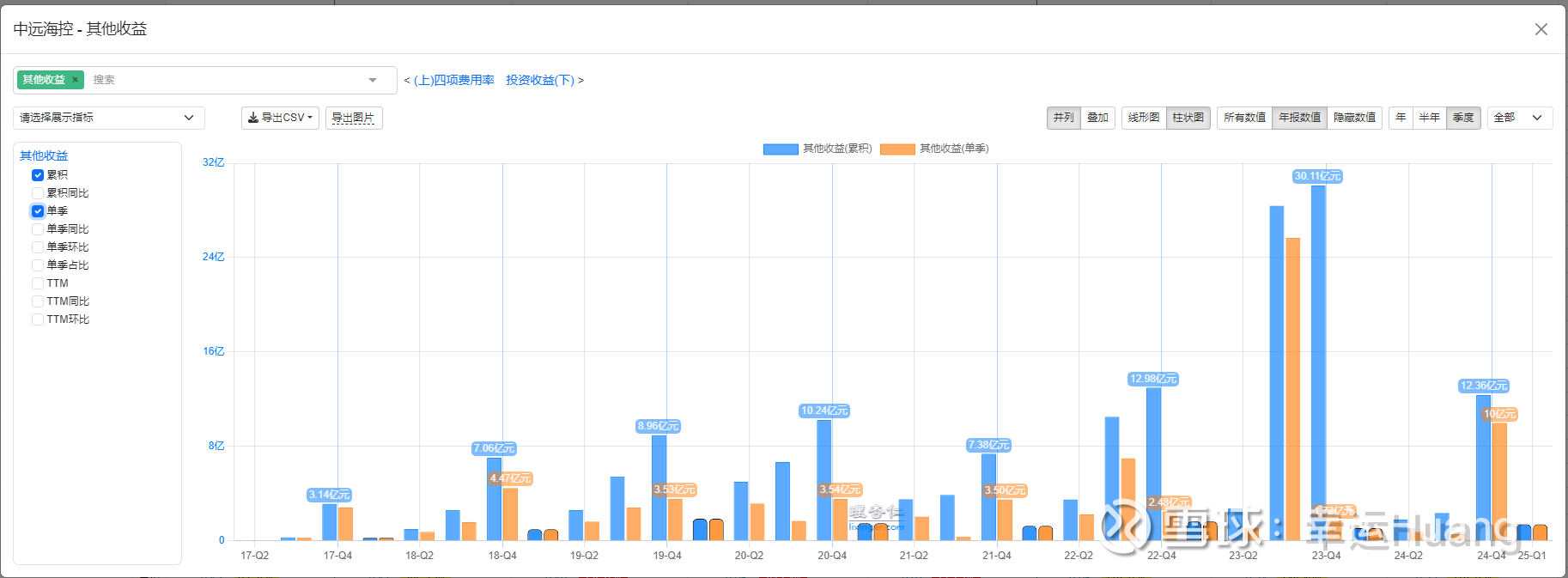
Task: Select 线形图 line chart mode
Action: pos(1144,118)
